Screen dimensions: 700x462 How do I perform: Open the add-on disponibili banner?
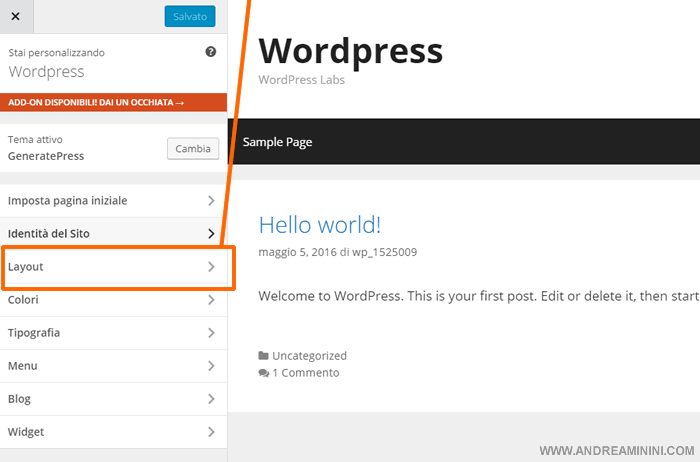(x=113, y=102)
